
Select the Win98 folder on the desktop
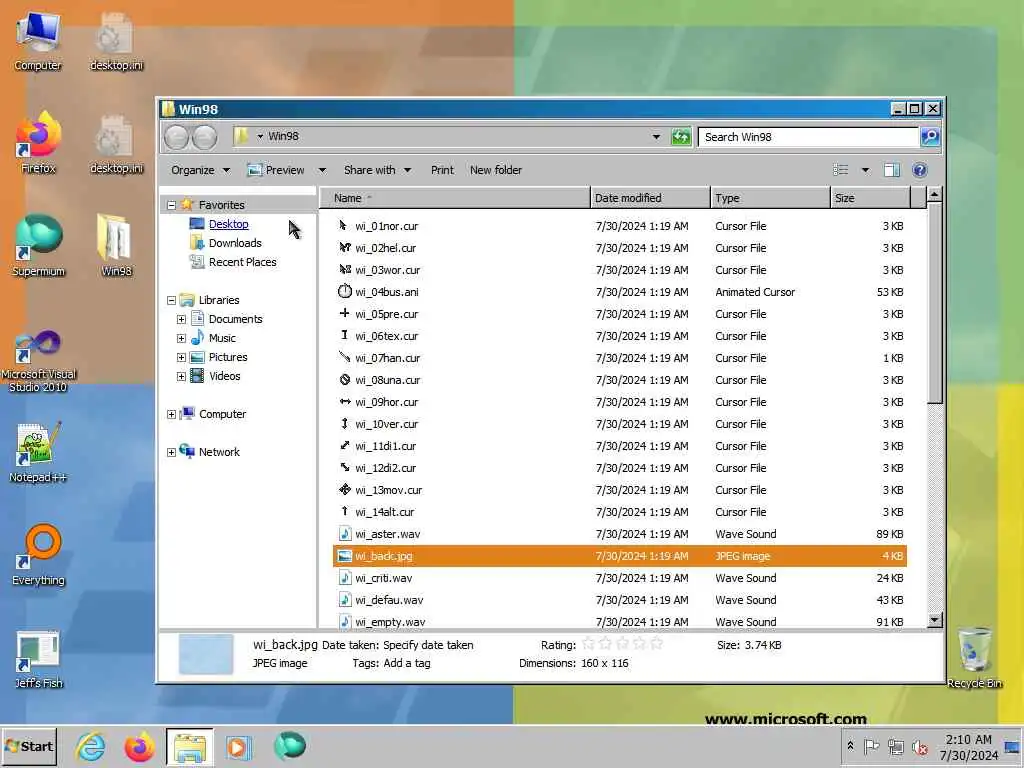click(x=116, y=246)
